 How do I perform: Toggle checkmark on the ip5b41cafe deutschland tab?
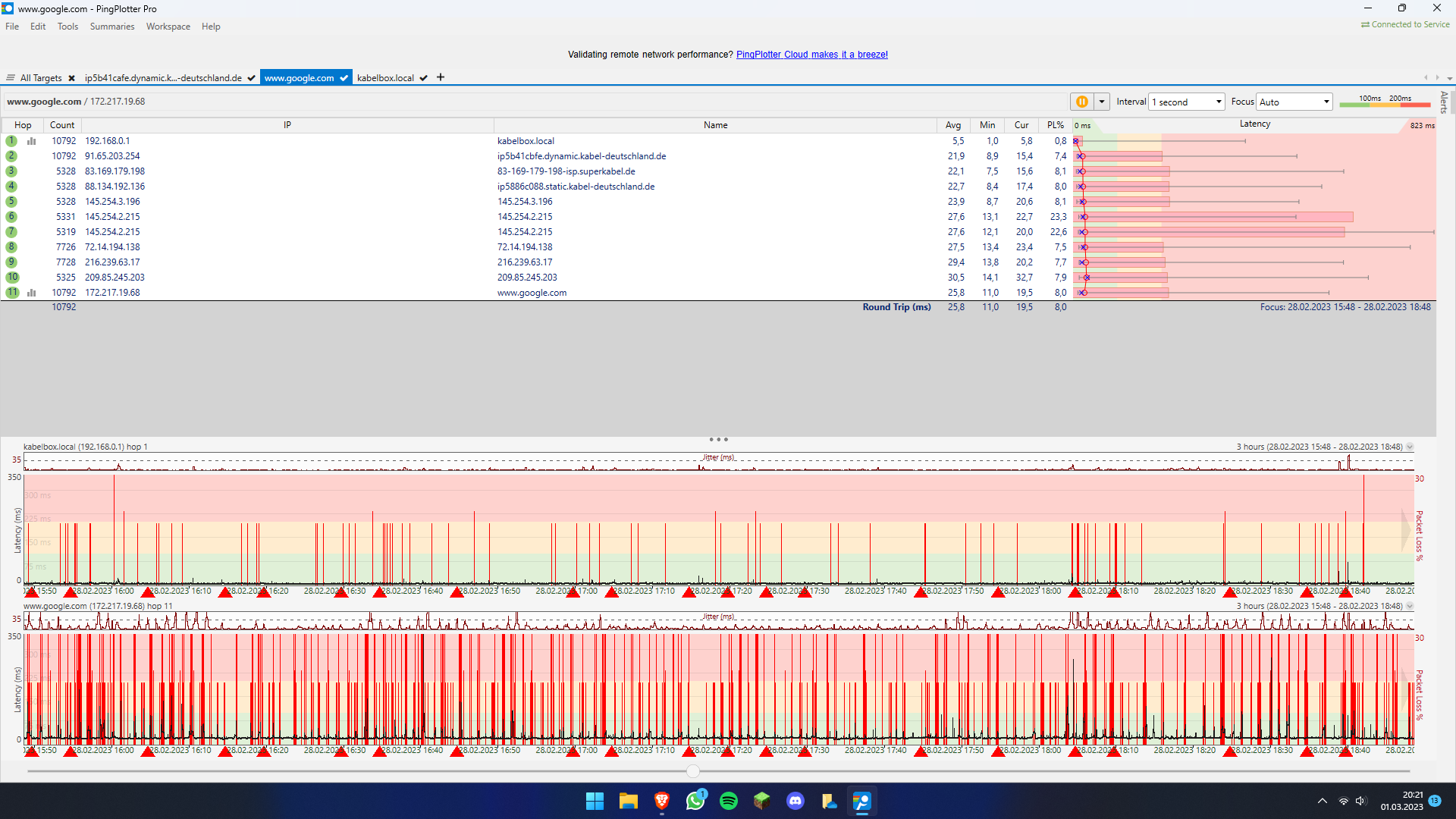click(251, 77)
